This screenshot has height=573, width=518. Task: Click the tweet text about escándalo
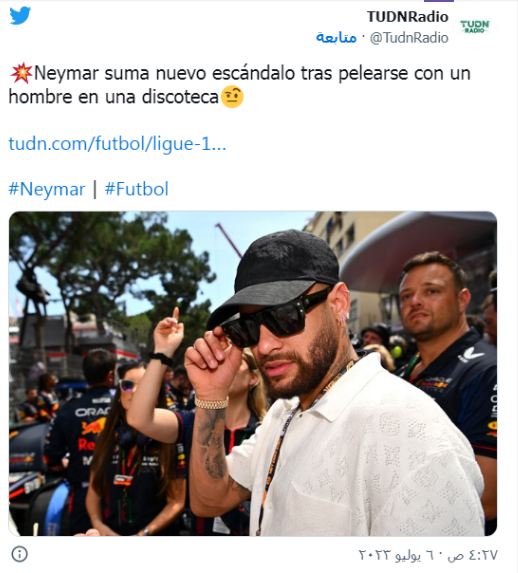pyautogui.click(x=239, y=85)
